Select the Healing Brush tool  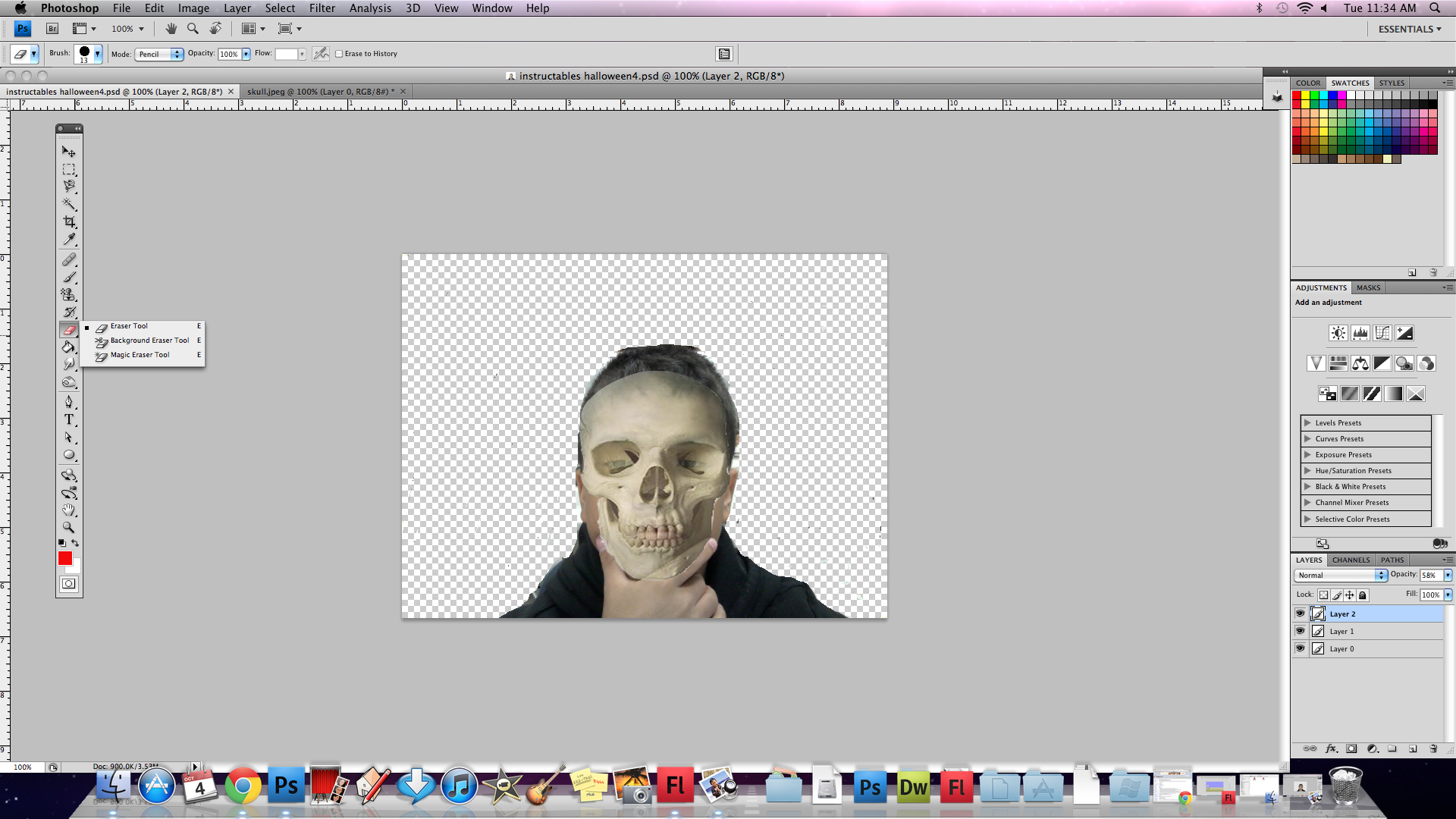(x=69, y=260)
